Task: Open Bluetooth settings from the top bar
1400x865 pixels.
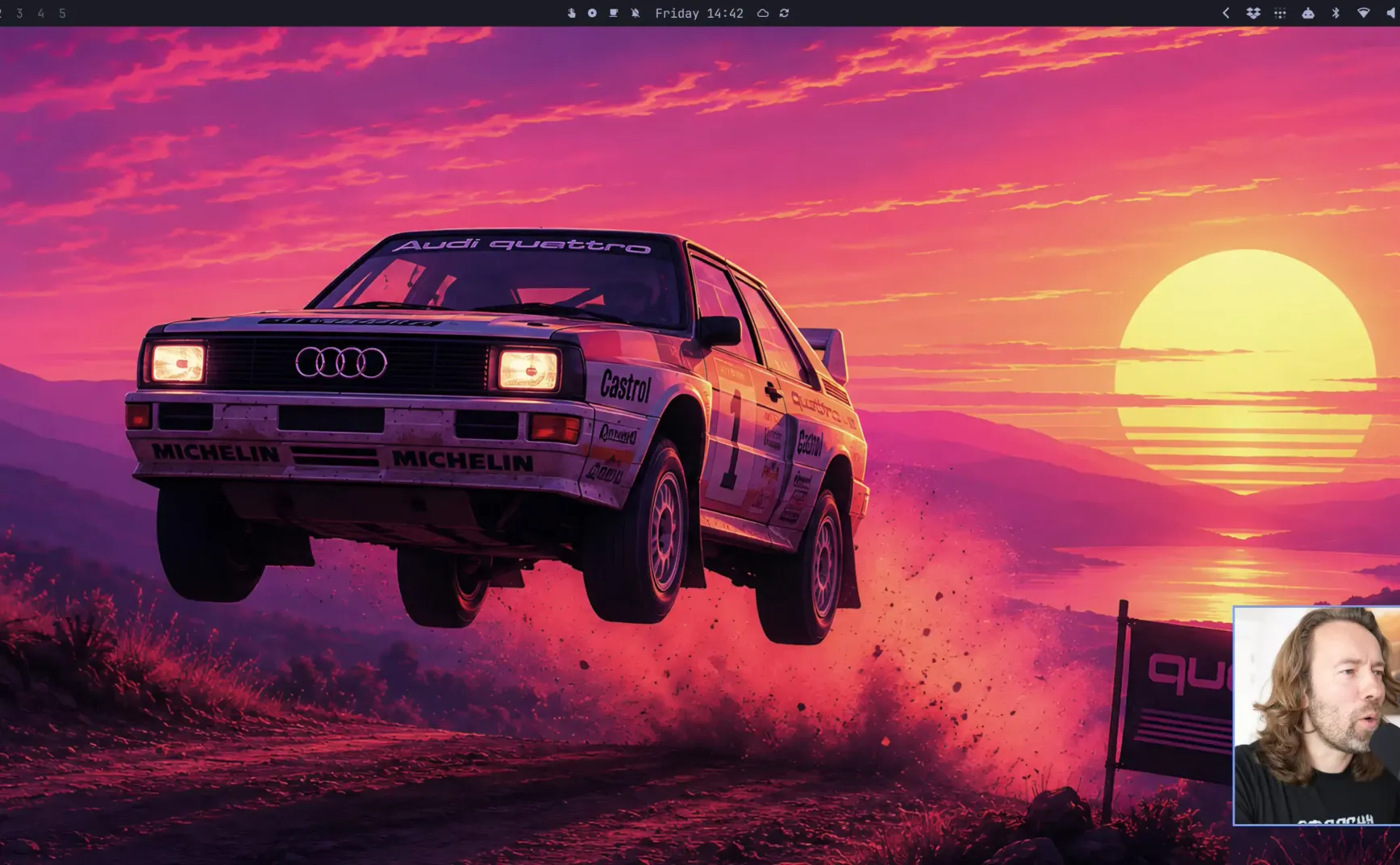Action: 1335,13
